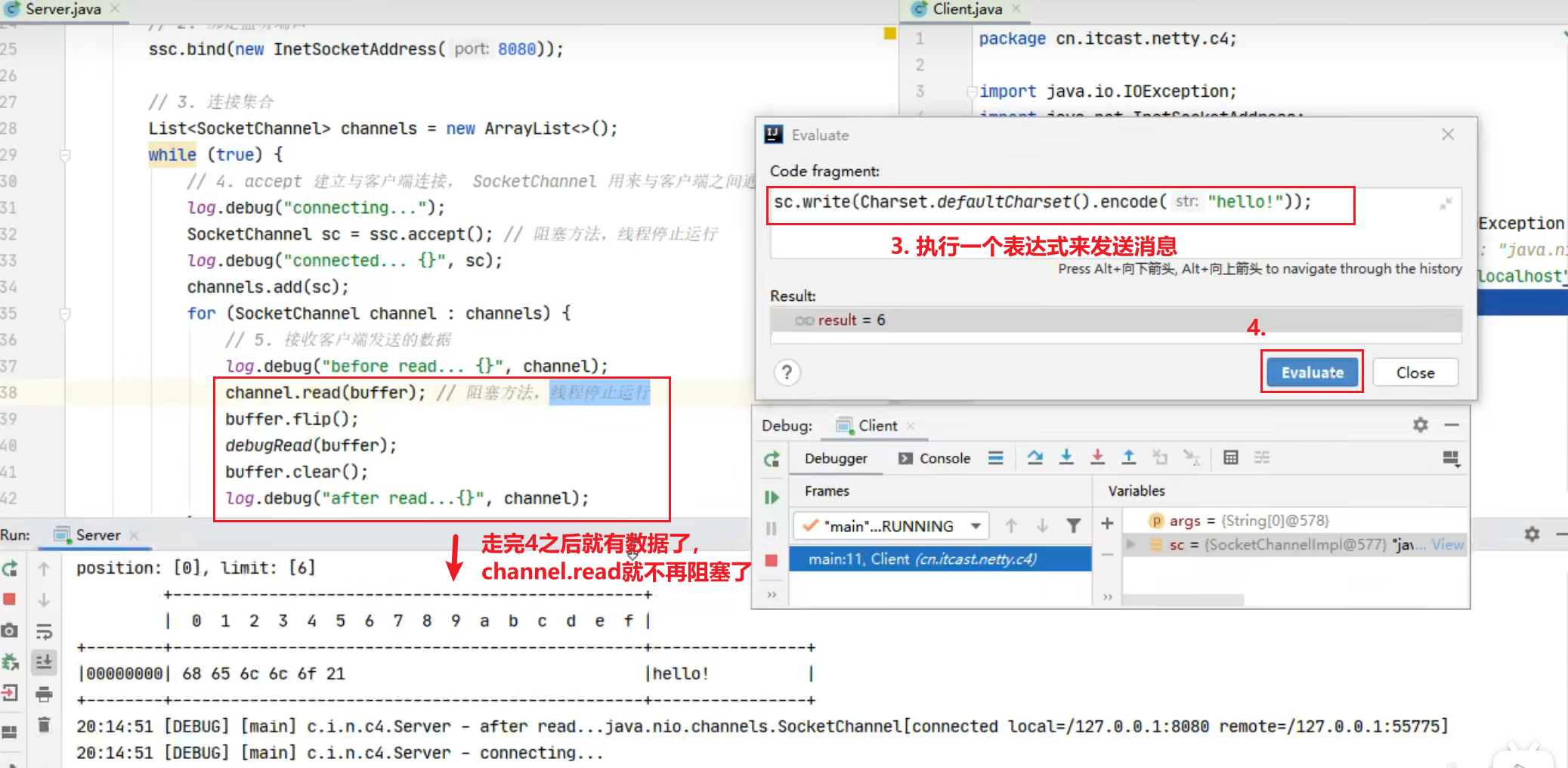Open Debug panel gear settings
This screenshot has height=768, width=1568.
point(1420,425)
